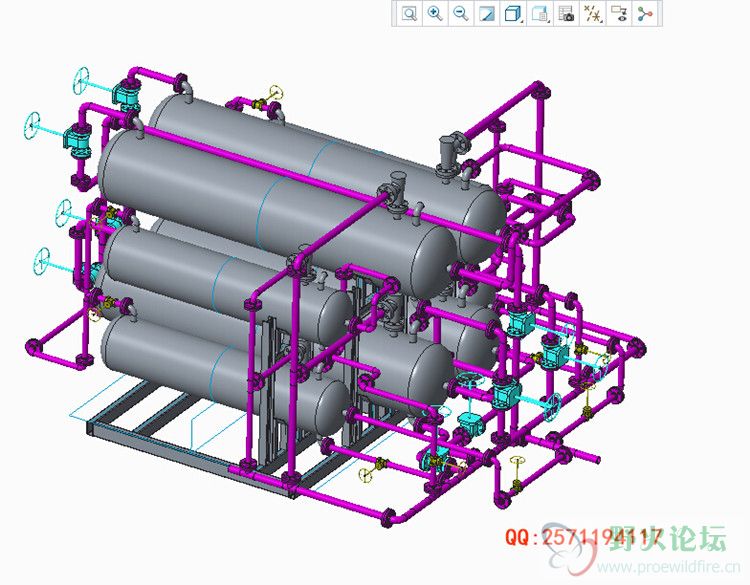This screenshot has height=585, width=750.
Task: Open the Saved Orientations dropdown
Action: 540,13
